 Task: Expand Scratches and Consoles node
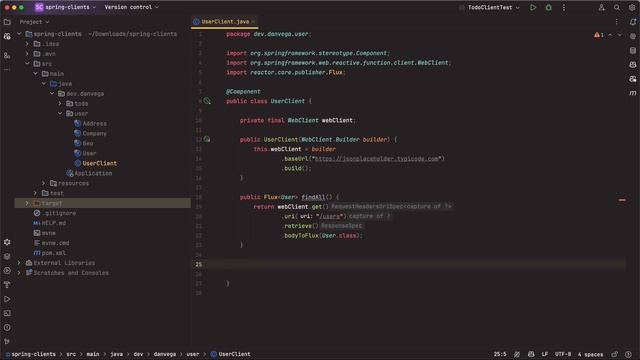[x=19, y=273]
